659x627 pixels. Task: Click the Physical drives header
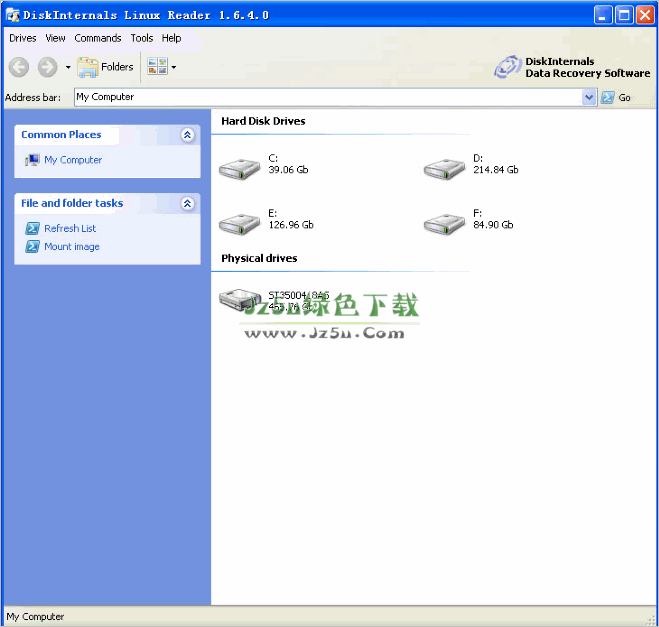coord(259,258)
